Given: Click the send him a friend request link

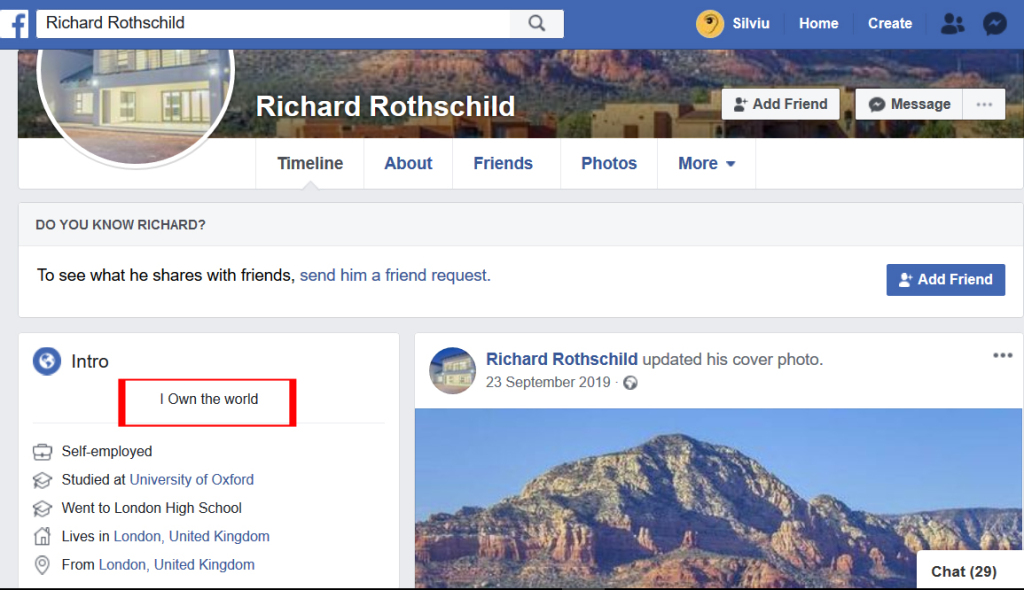Looking at the screenshot, I should pos(395,275).
